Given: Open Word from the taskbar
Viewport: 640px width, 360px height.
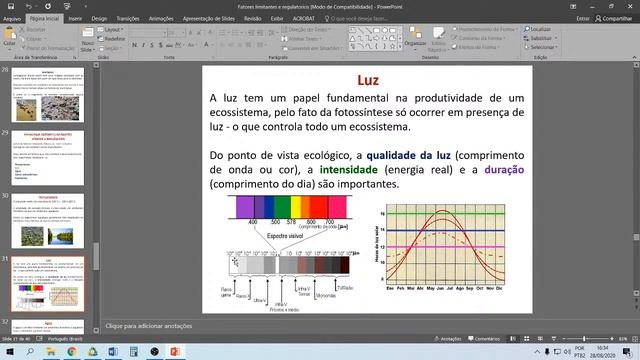Looking at the screenshot, I should point(113,351).
